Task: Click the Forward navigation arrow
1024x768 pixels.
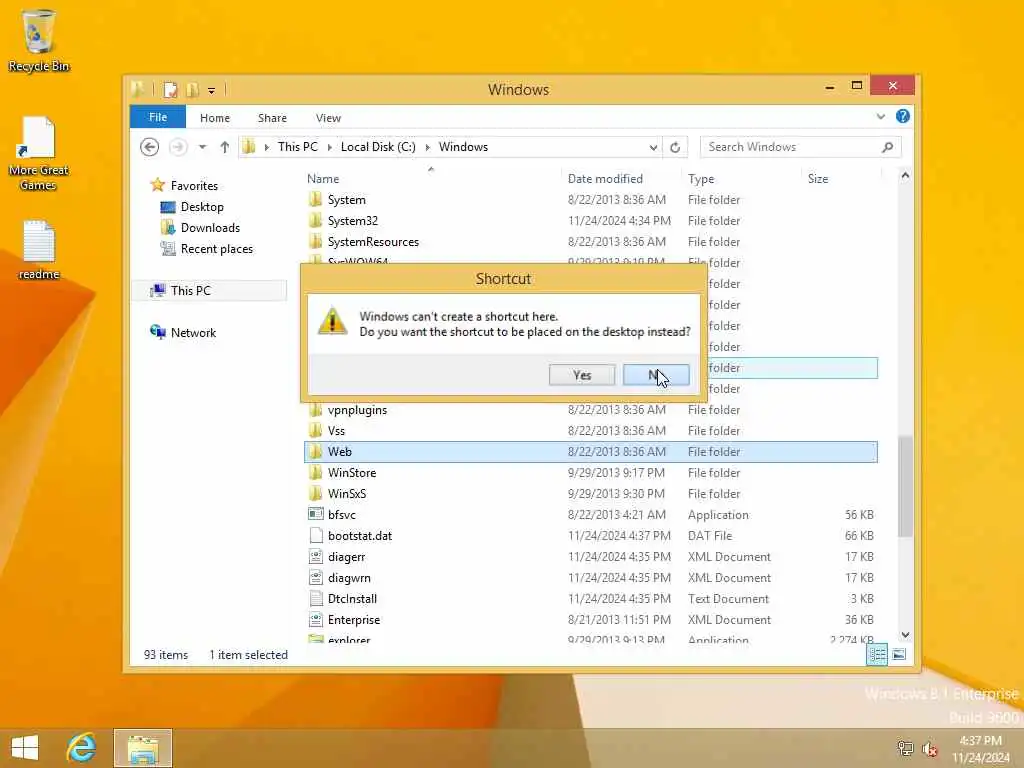Action: click(178, 147)
